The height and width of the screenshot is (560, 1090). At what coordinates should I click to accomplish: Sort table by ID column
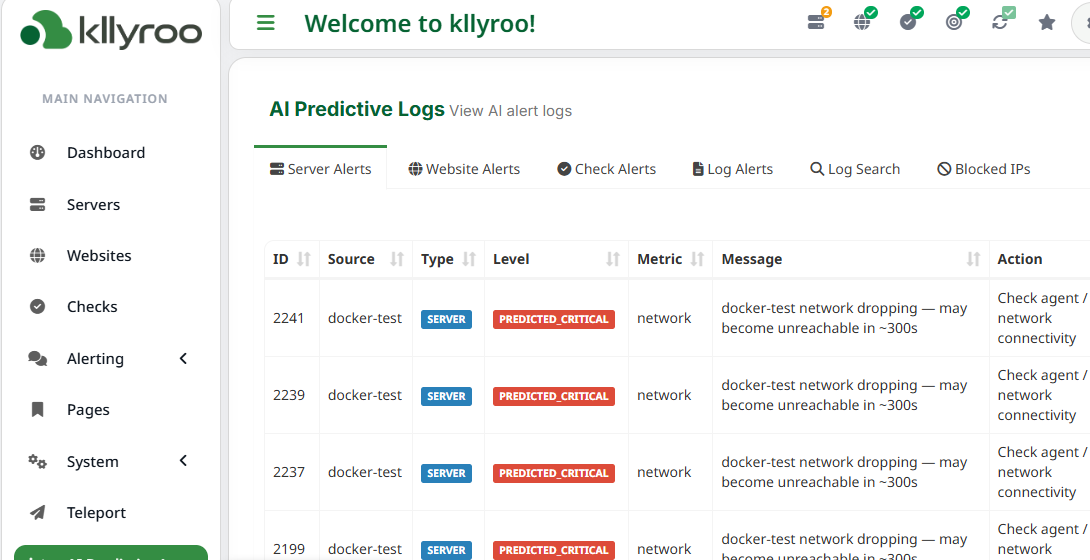(292, 259)
